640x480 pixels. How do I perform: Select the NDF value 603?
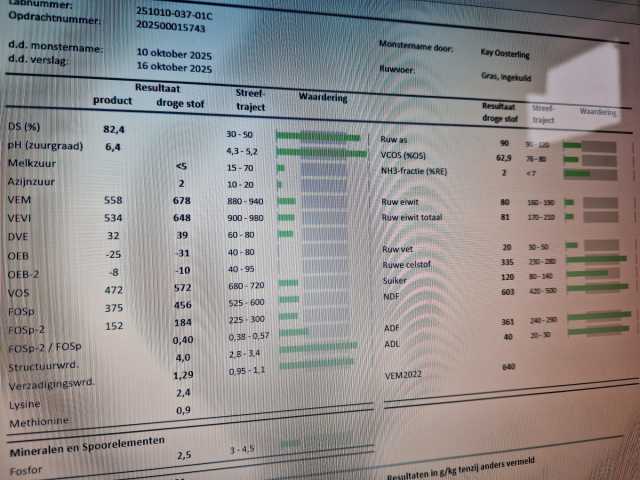pos(508,292)
